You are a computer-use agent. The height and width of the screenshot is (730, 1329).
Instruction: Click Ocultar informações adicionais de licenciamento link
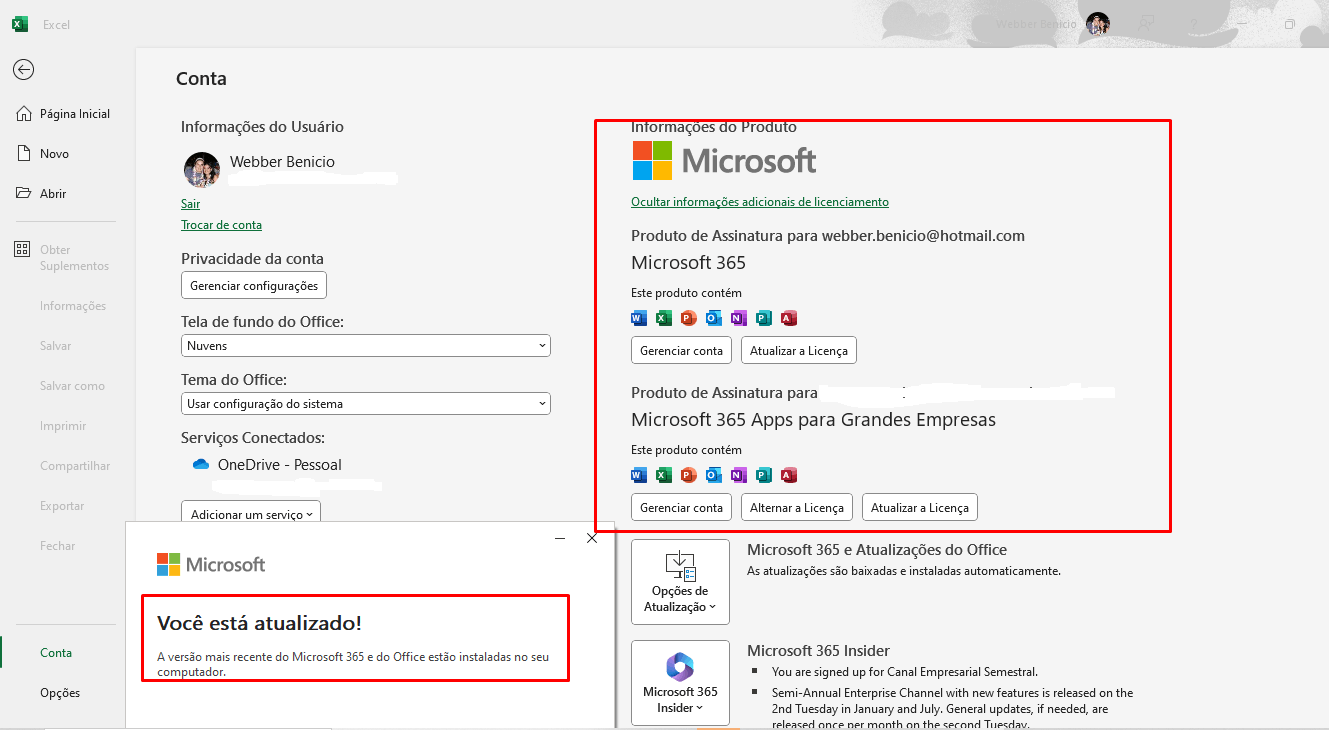[760, 202]
